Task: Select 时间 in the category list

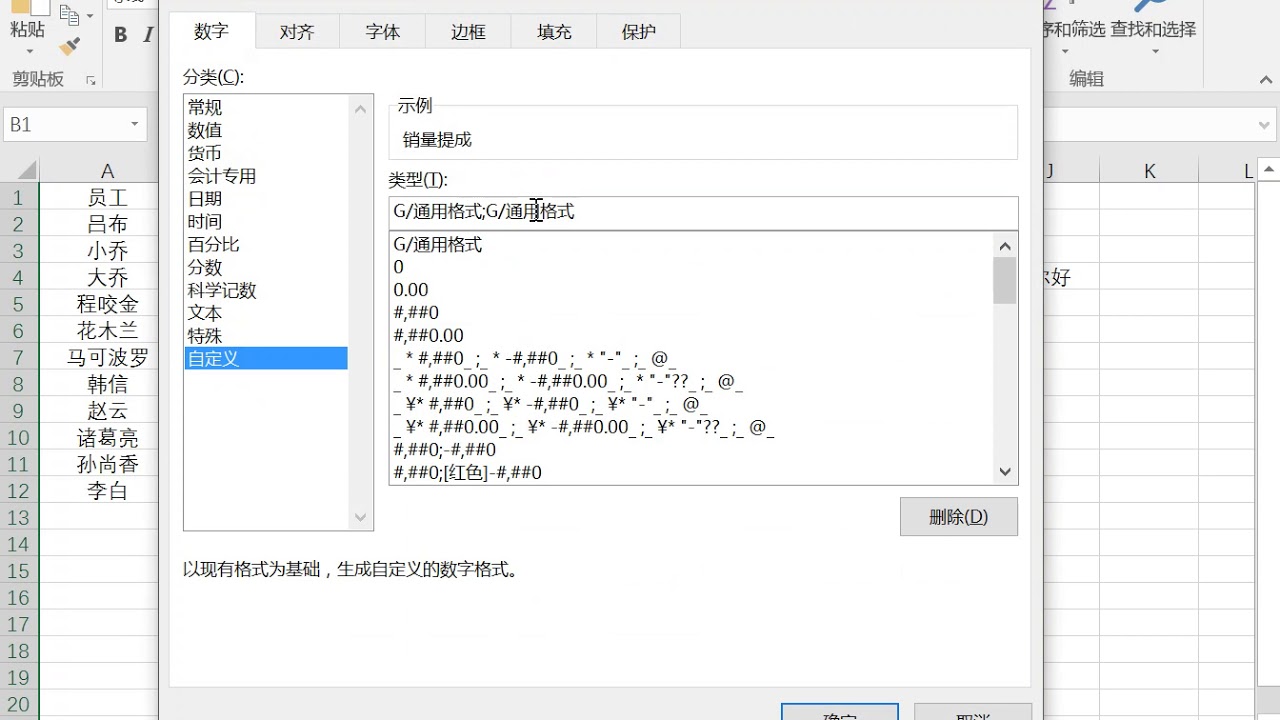Action: tap(265, 222)
